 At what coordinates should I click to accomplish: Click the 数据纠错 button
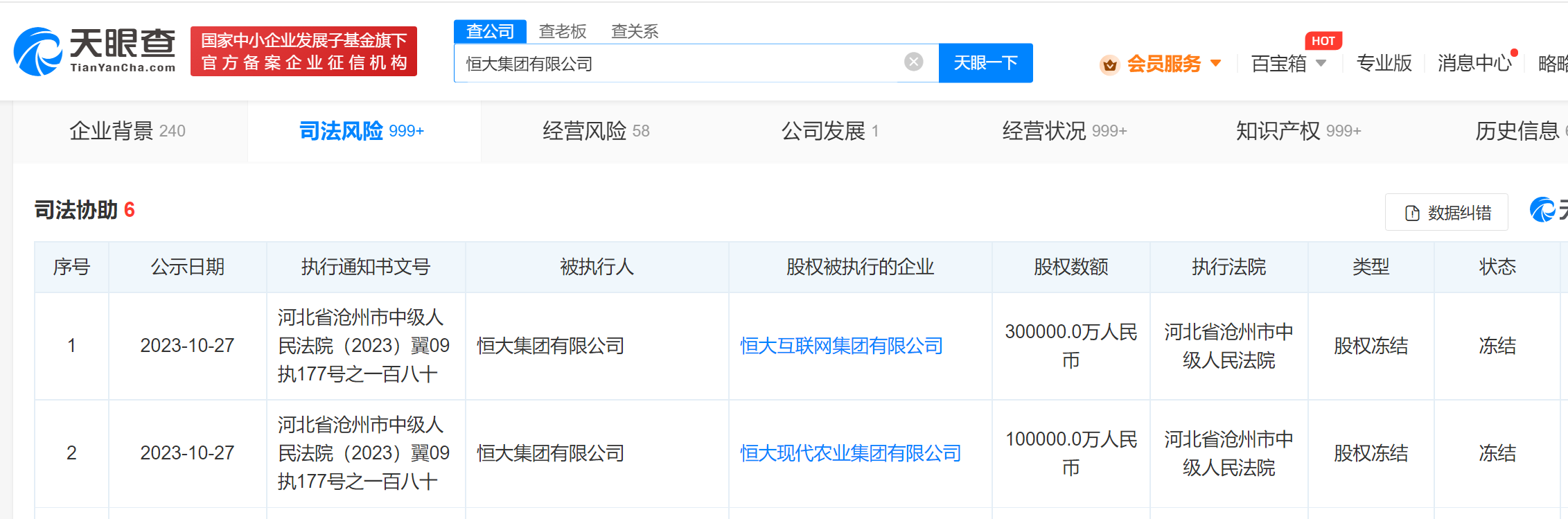pos(1447,212)
